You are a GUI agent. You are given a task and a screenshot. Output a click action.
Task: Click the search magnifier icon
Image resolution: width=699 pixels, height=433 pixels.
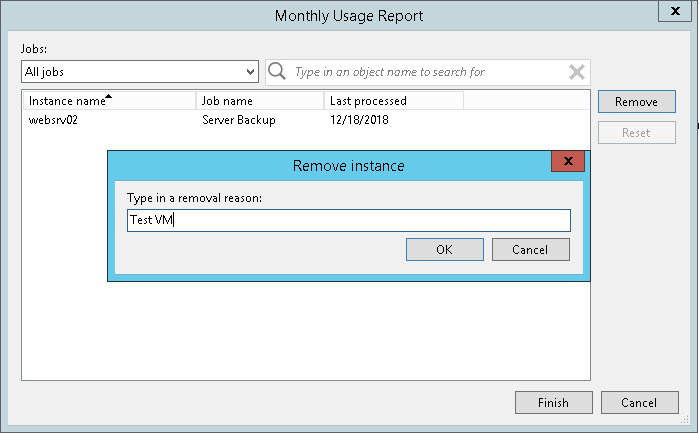pyautogui.click(x=277, y=71)
